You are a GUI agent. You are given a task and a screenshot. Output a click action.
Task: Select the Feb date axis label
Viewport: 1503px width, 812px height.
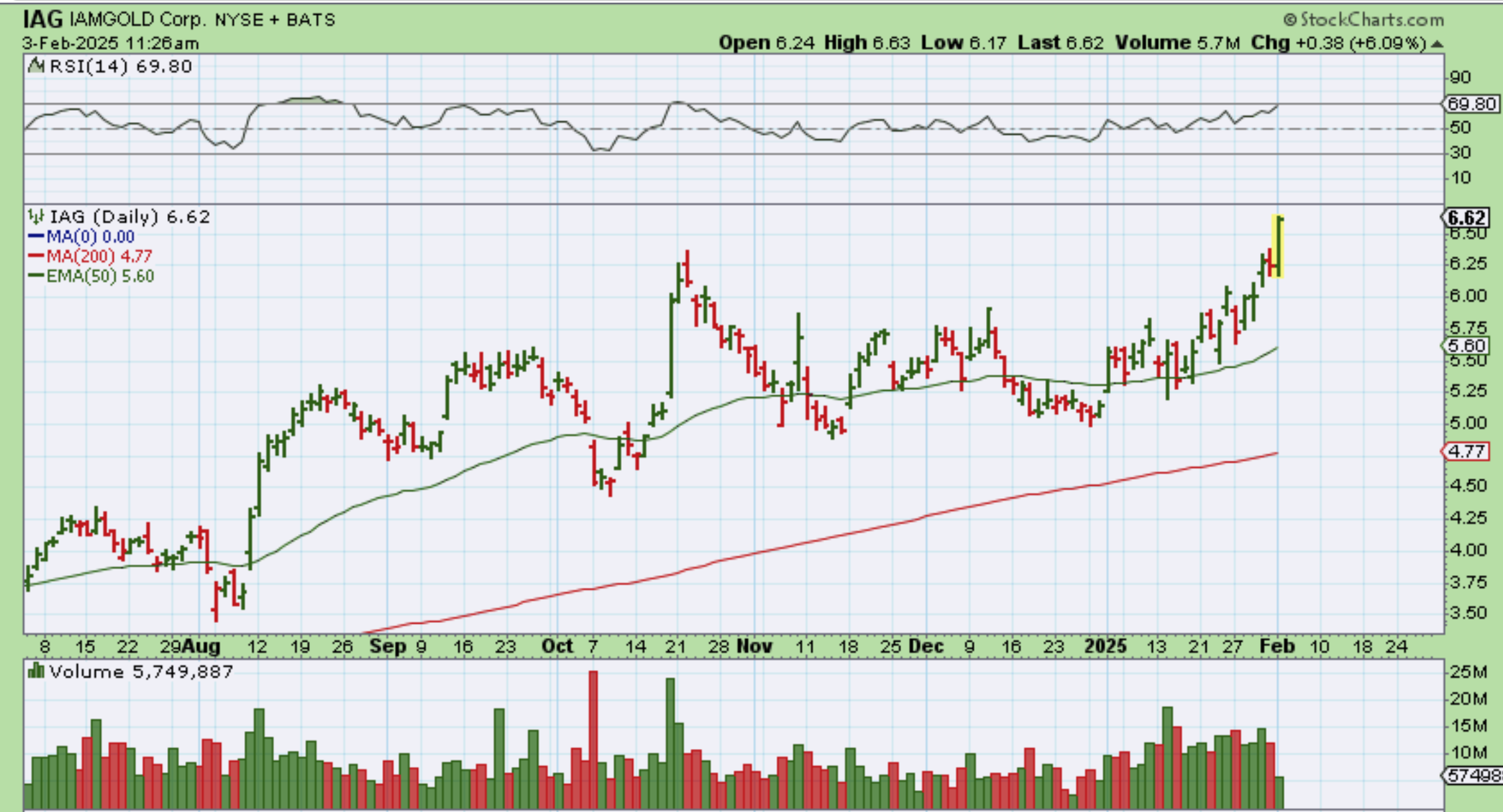1277,646
